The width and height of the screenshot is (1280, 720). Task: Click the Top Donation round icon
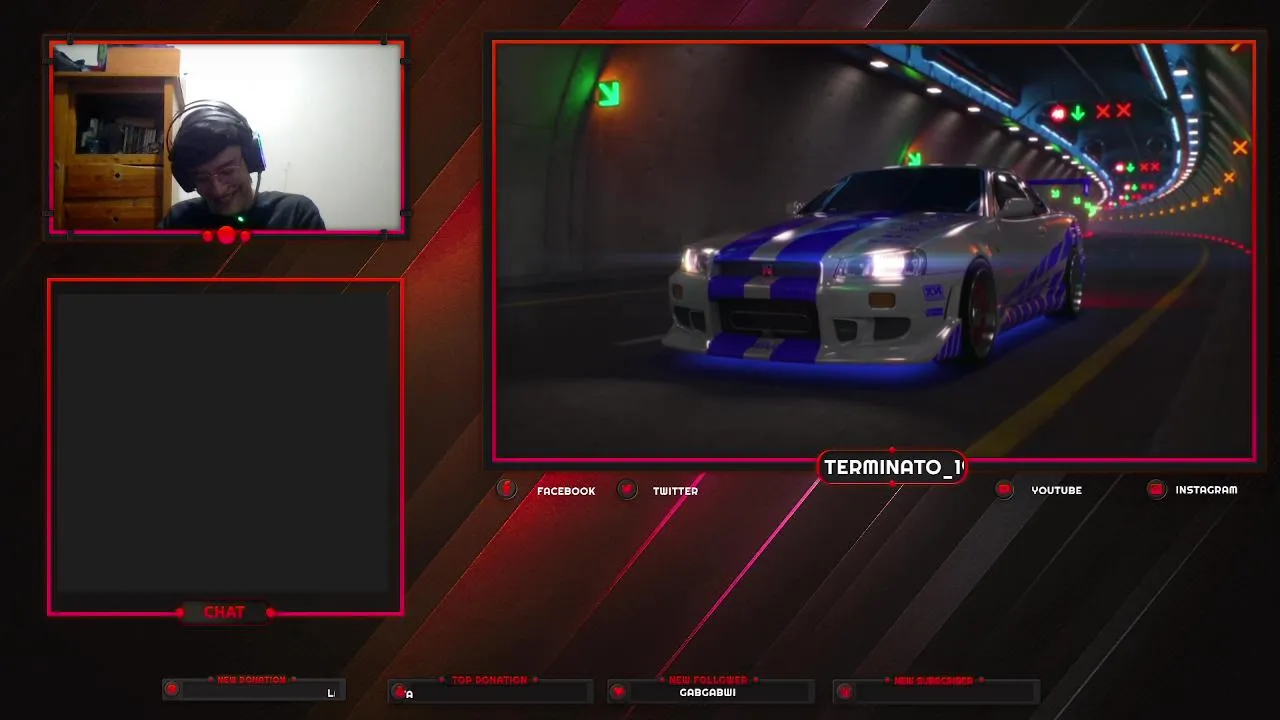tap(399, 691)
